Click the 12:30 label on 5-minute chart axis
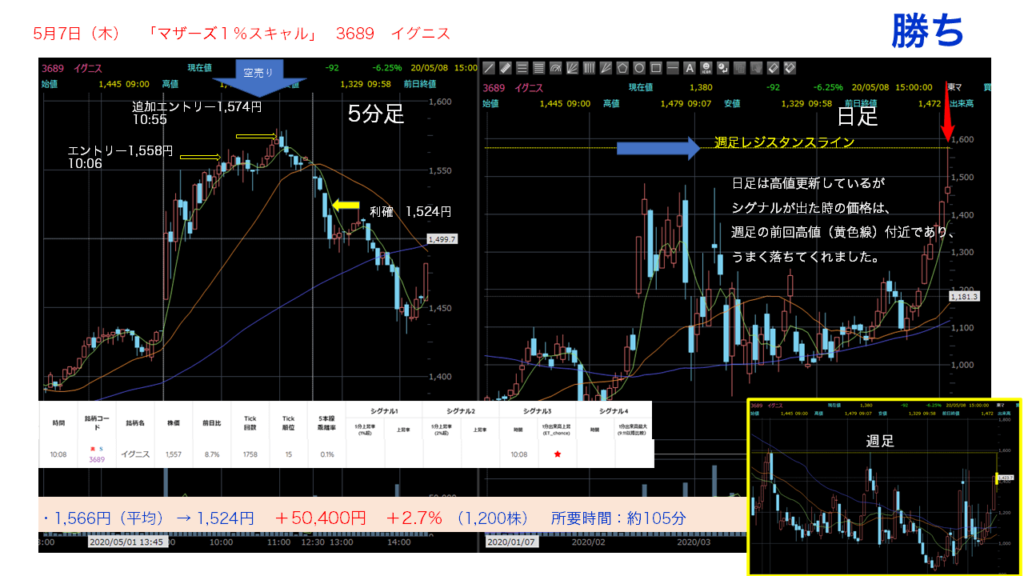Viewport: 1024px width, 576px height. pyautogui.click(x=313, y=542)
